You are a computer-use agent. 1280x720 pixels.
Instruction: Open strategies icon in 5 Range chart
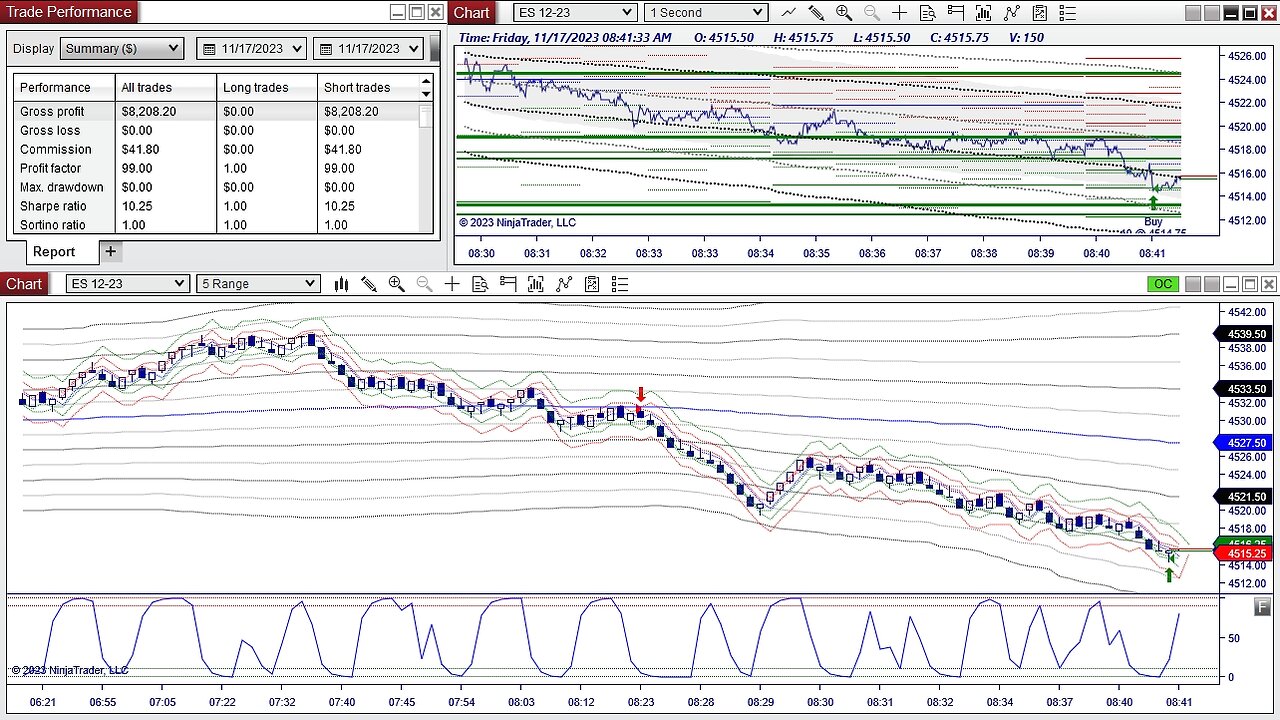coord(592,284)
